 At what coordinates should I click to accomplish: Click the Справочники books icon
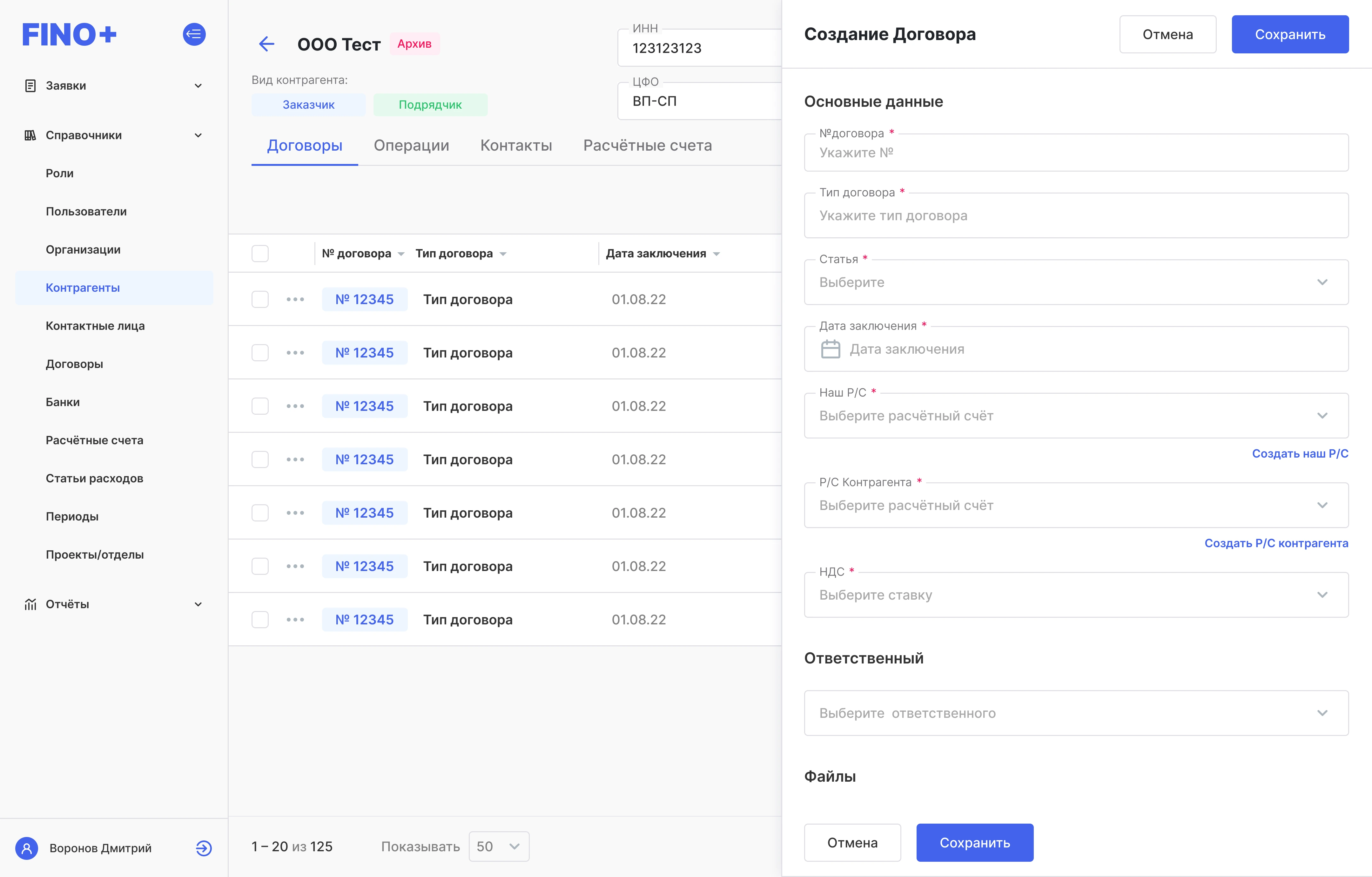pos(30,135)
